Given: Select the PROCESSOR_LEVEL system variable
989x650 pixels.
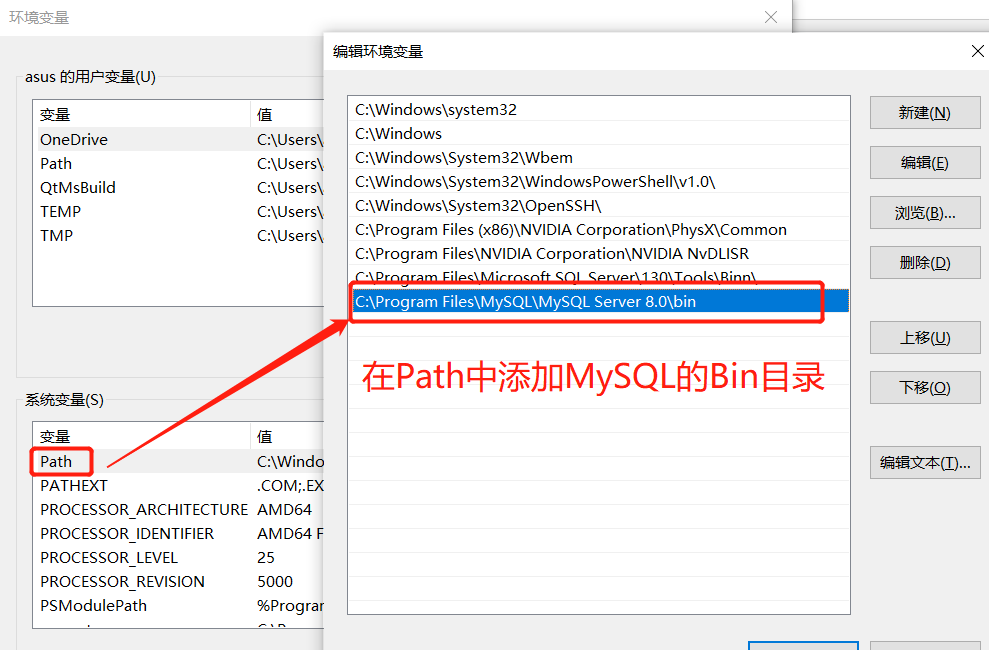Looking at the screenshot, I should coord(181,557).
